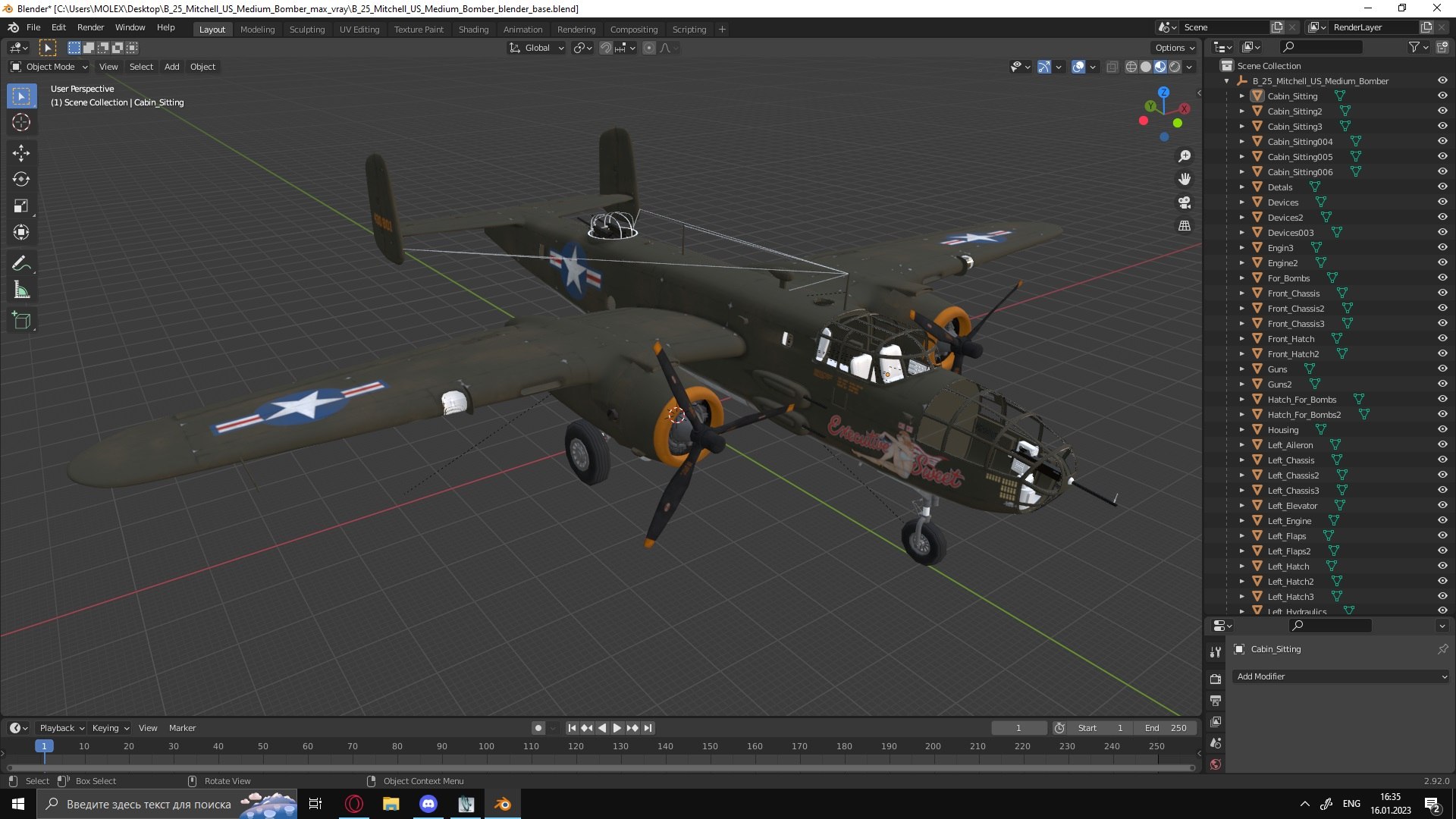The image size is (1456, 819).
Task: Select rendered viewport shading
Action: pyautogui.click(x=1175, y=67)
